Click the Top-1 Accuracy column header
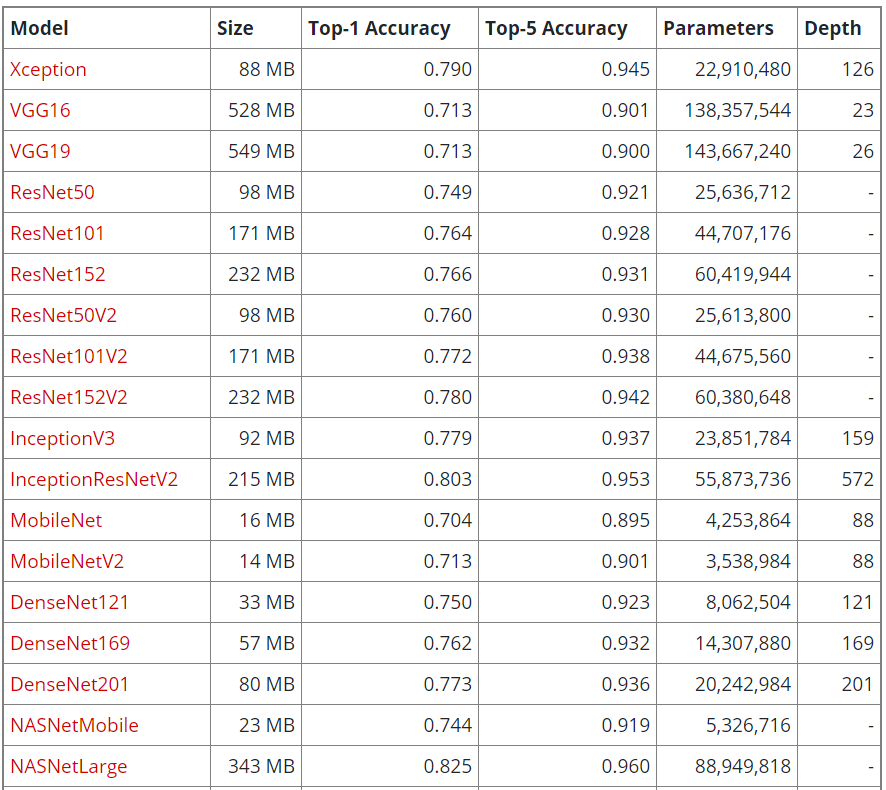The height and width of the screenshot is (790, 886). (x=379, y=28)
